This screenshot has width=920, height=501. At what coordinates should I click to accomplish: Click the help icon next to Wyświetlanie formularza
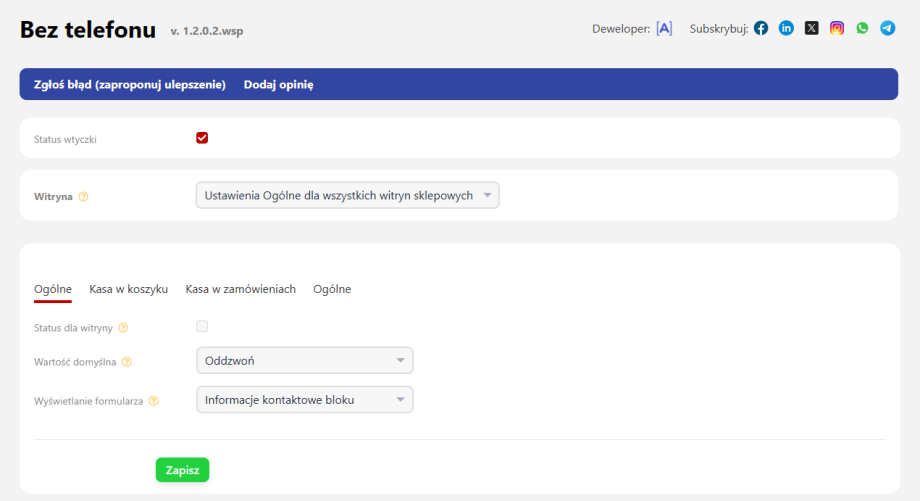click(153, 401)
